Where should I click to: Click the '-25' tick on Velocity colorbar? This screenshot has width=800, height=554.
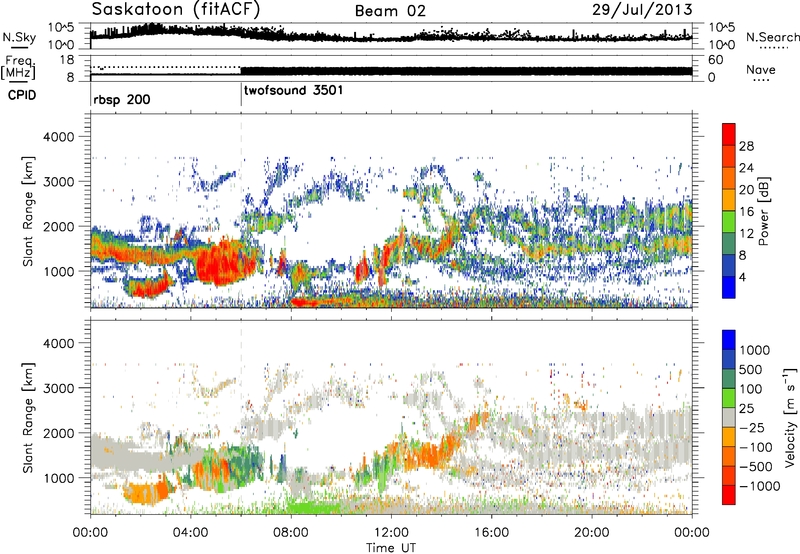click(x=753, y=427)
